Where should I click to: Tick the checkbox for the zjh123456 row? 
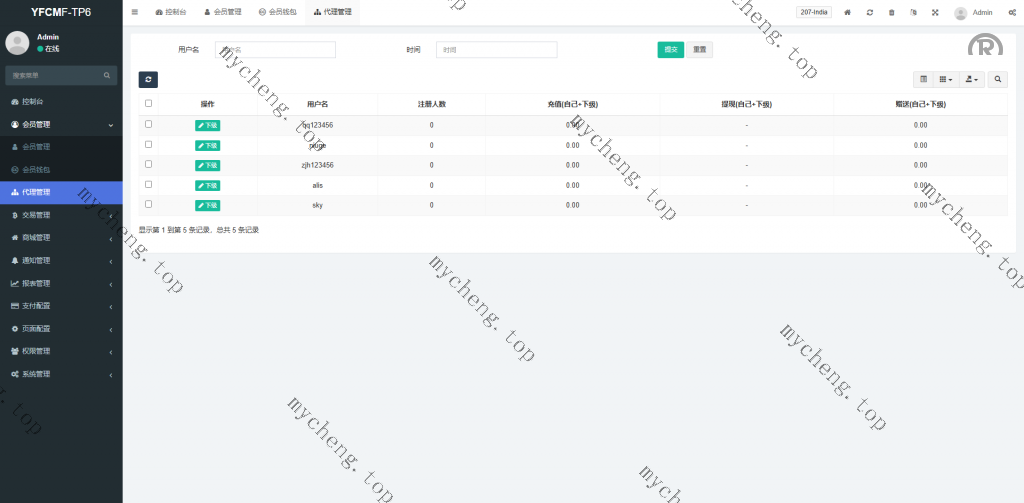(x=149, y=164)
